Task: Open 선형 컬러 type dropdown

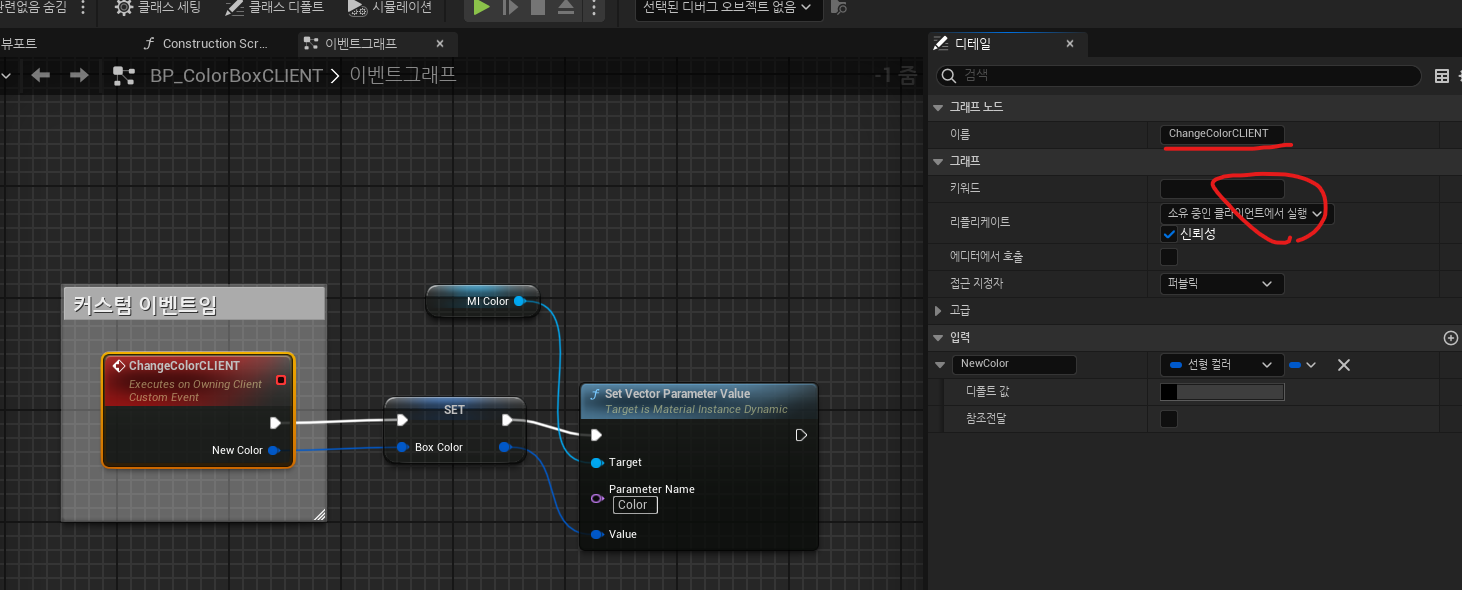Action: (x=1222, y=365)
